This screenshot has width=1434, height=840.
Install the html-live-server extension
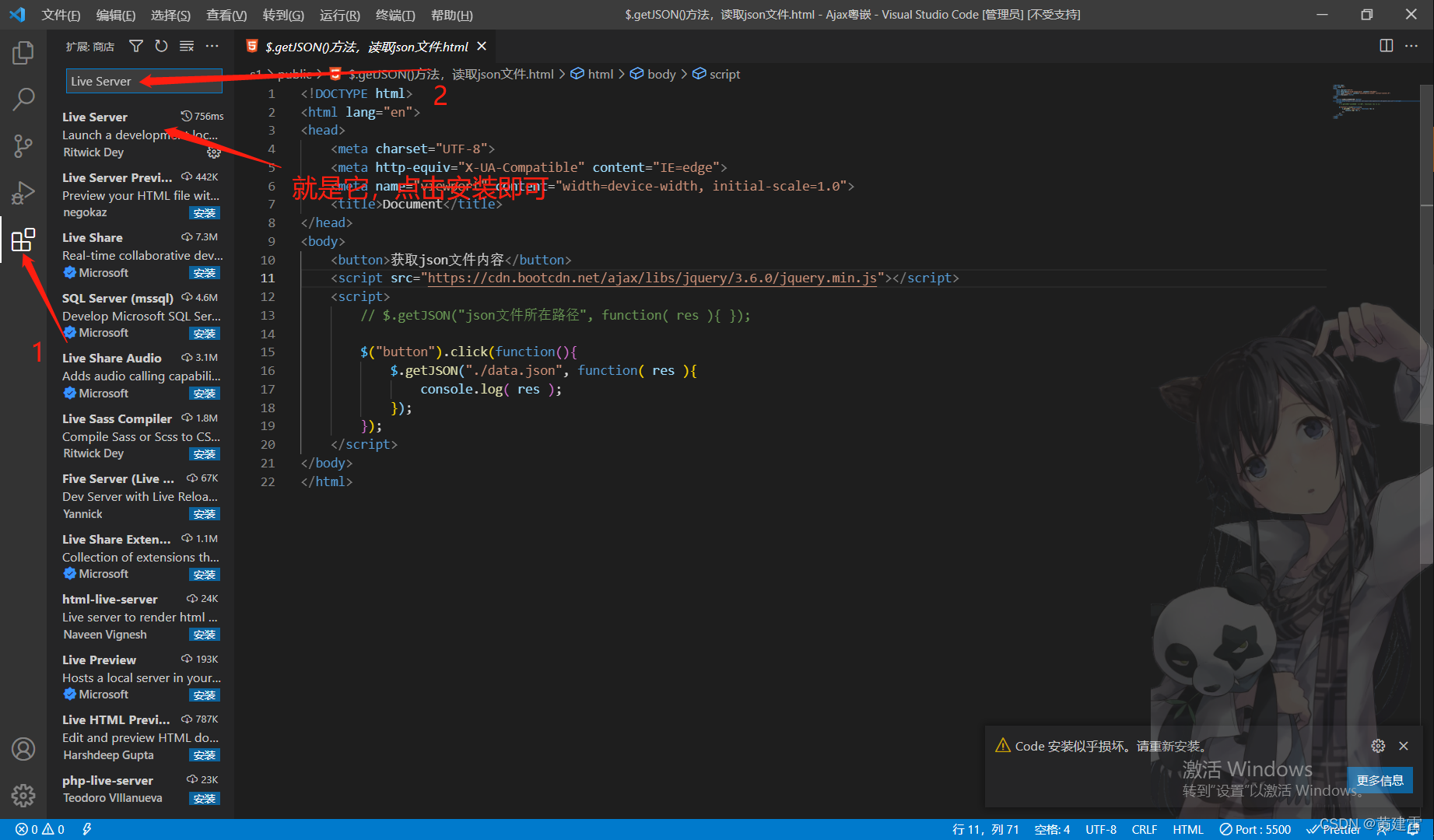click(x=205, y=635)
